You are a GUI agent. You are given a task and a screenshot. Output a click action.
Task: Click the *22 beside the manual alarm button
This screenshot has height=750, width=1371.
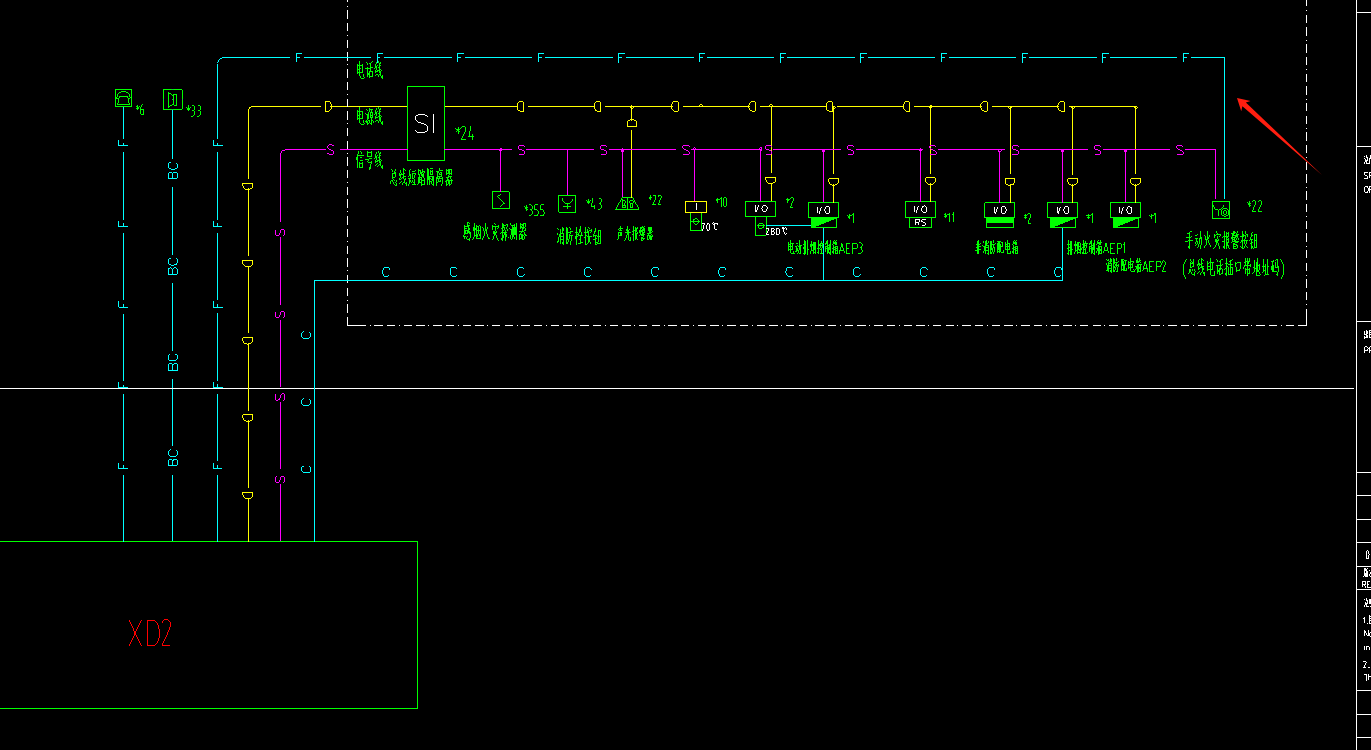tap(1255, 207)
